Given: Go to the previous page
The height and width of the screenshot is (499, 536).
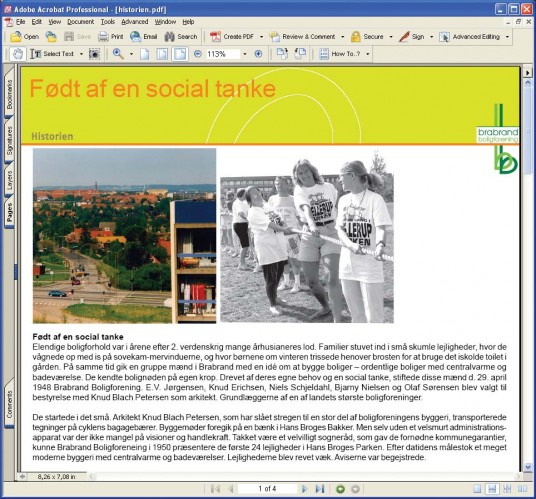Looking at the screenshot, I should 231,489.
